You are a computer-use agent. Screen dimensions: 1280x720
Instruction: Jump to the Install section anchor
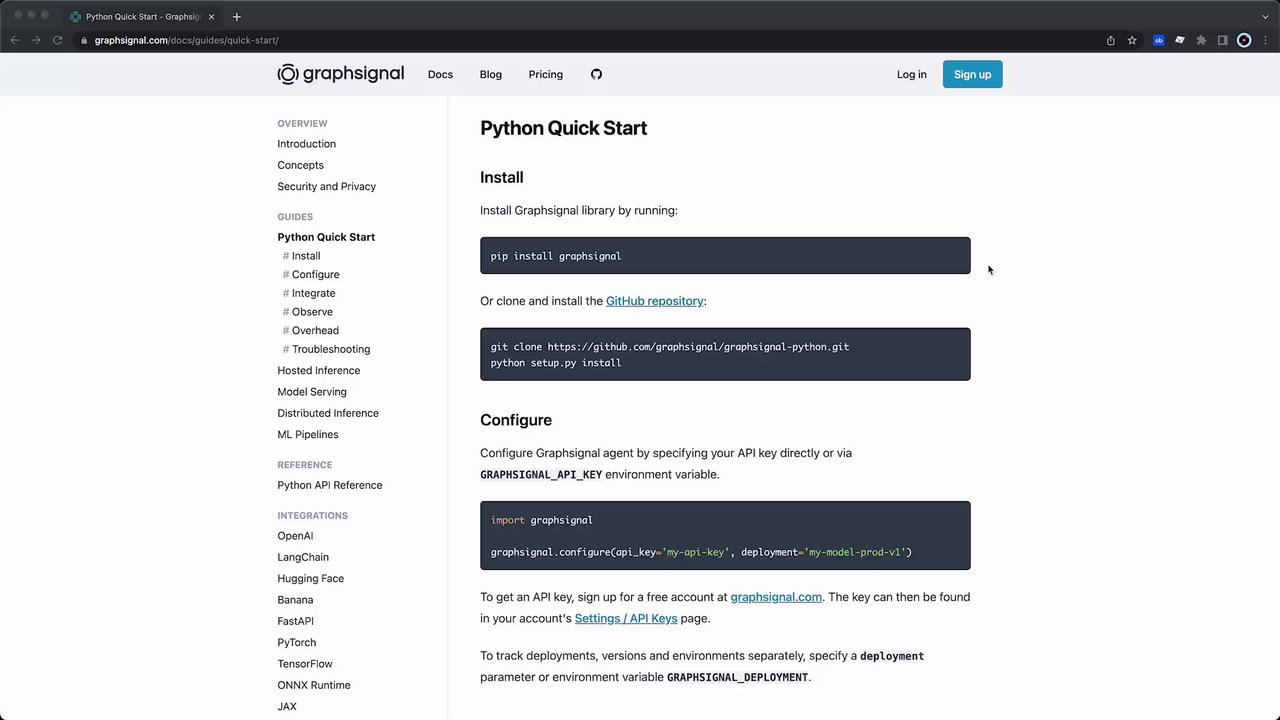[x=306, y=256]
